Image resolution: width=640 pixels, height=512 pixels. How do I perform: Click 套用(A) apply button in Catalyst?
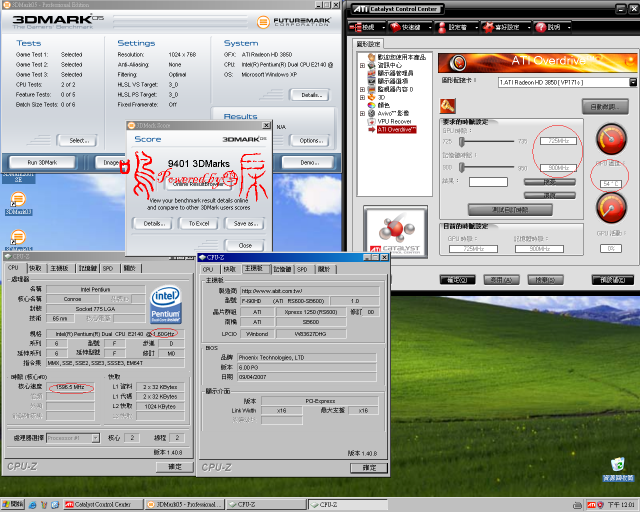pos(501,280)
